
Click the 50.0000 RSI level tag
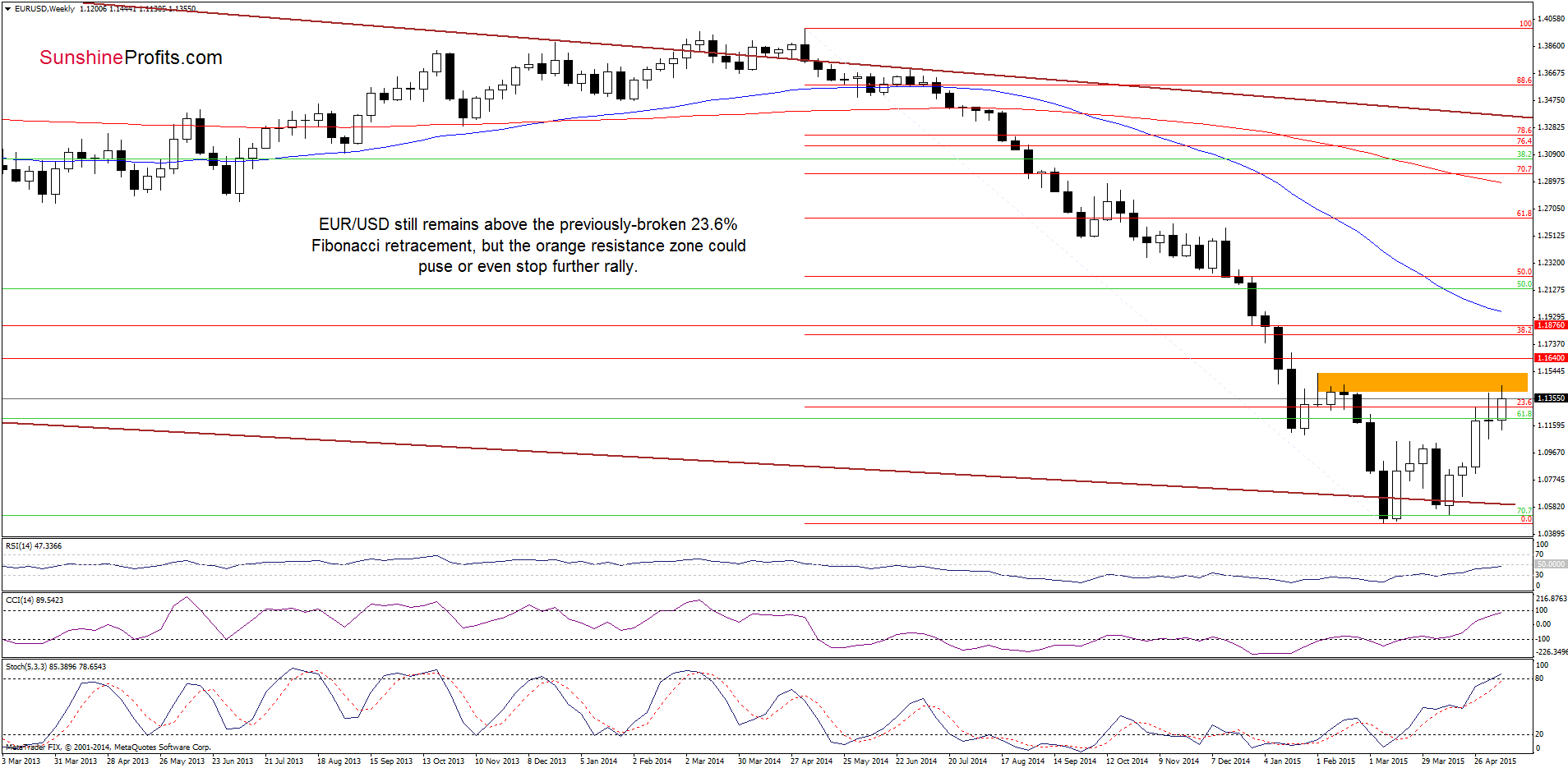(x=1551, y=564)
